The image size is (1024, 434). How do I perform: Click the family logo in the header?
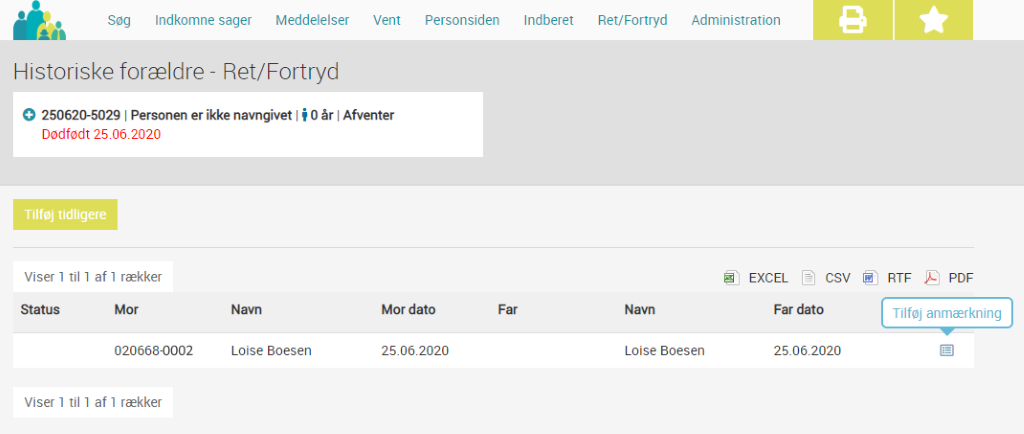(40, 20)
